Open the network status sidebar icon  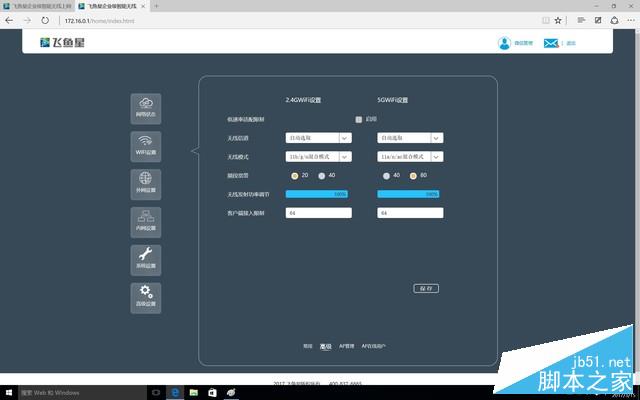(x=146, y=109)
